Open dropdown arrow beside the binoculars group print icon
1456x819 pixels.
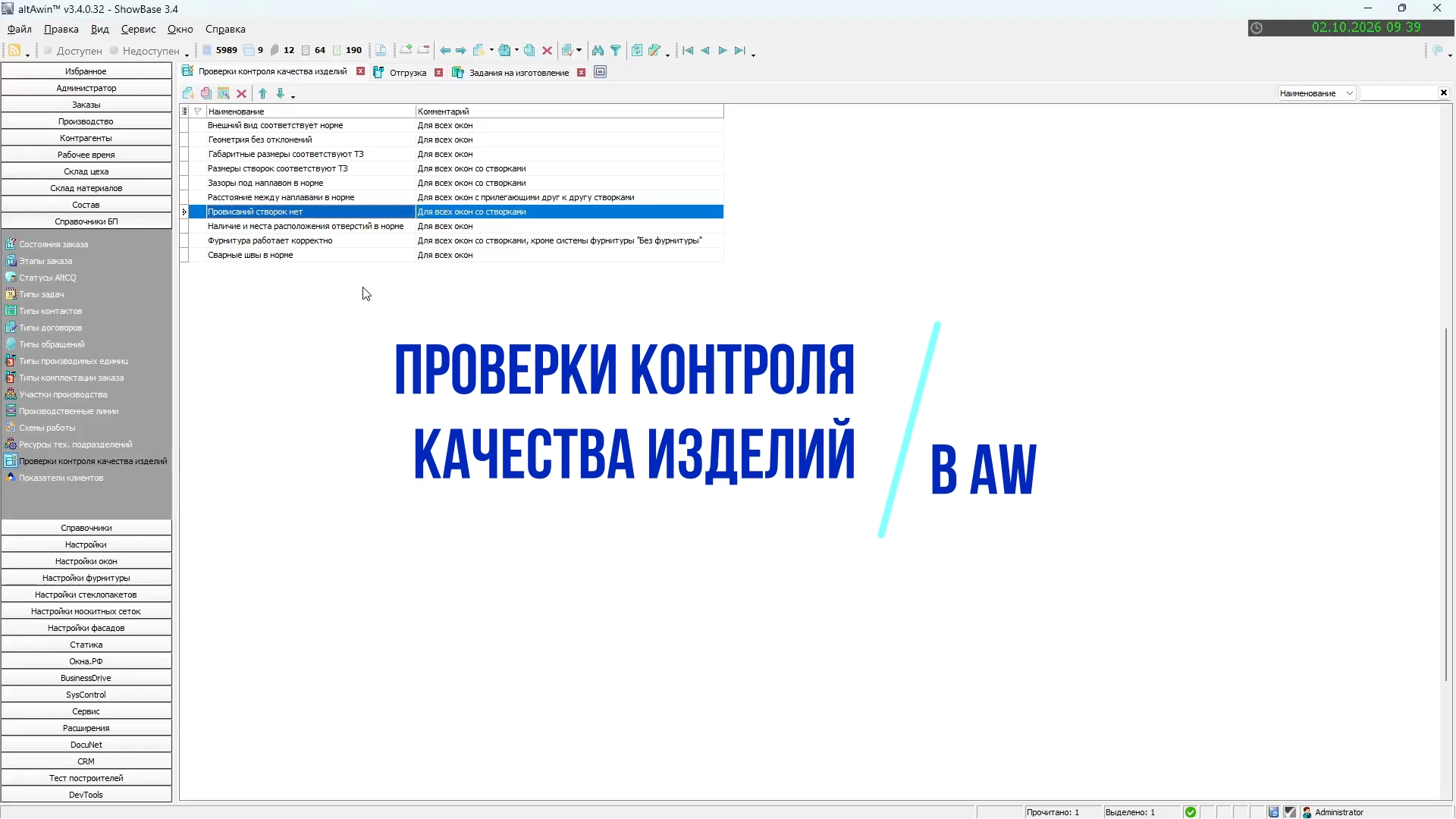click(579, 51)
